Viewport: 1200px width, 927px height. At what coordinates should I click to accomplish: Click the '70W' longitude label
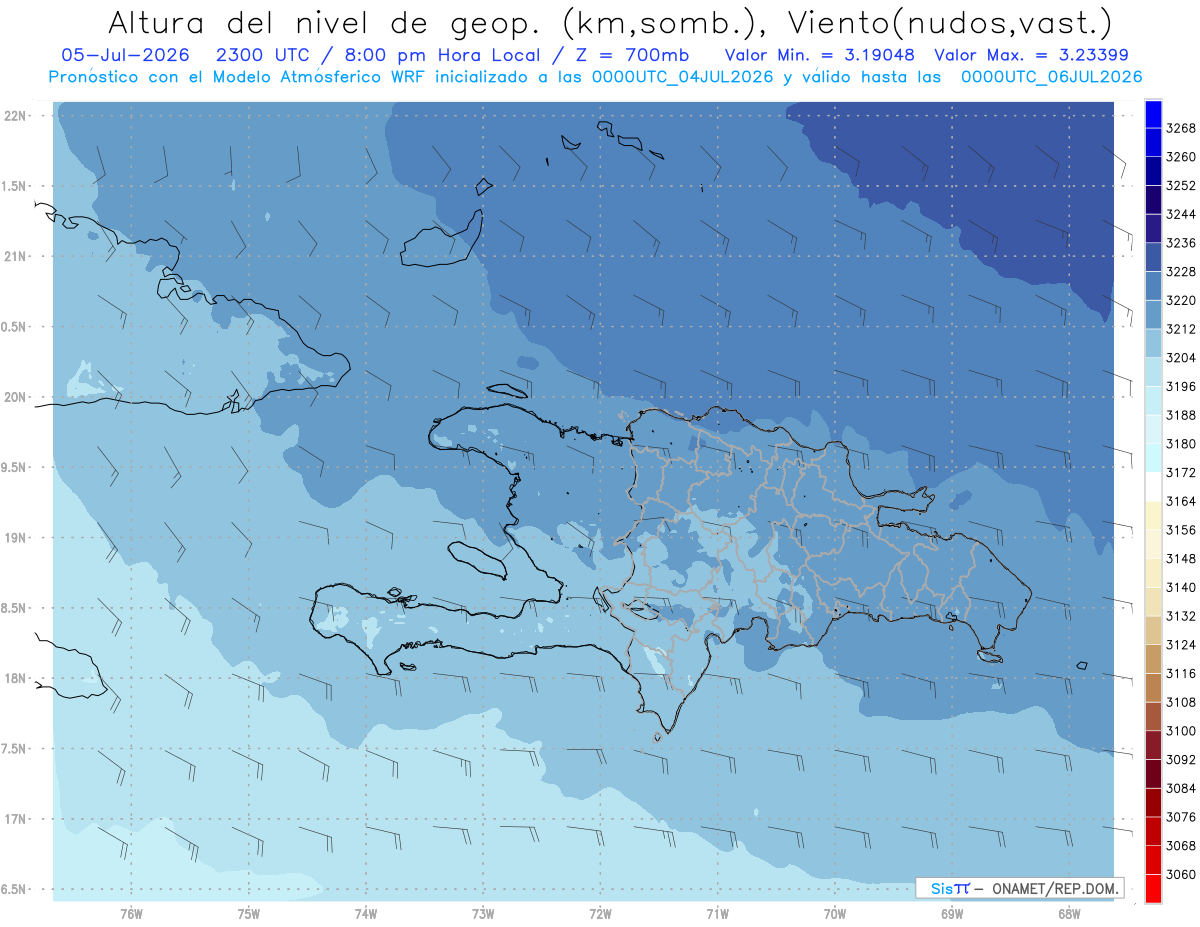[x=835, y=913]
